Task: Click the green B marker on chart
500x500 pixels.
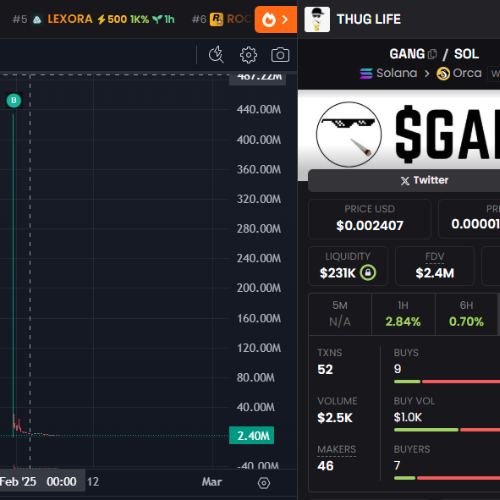Action: tap(14, 100)
